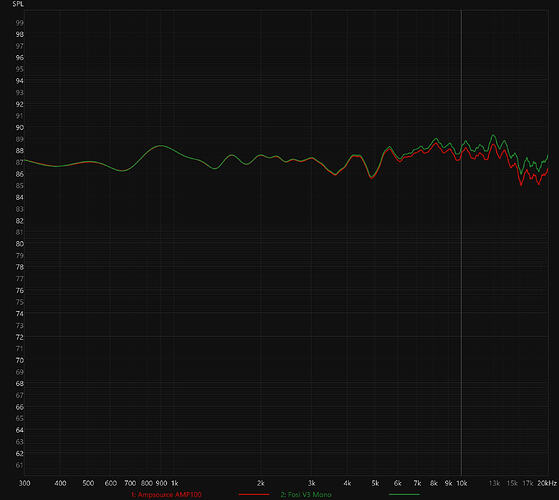Click the 96 SPL axis value

point(20,58)
